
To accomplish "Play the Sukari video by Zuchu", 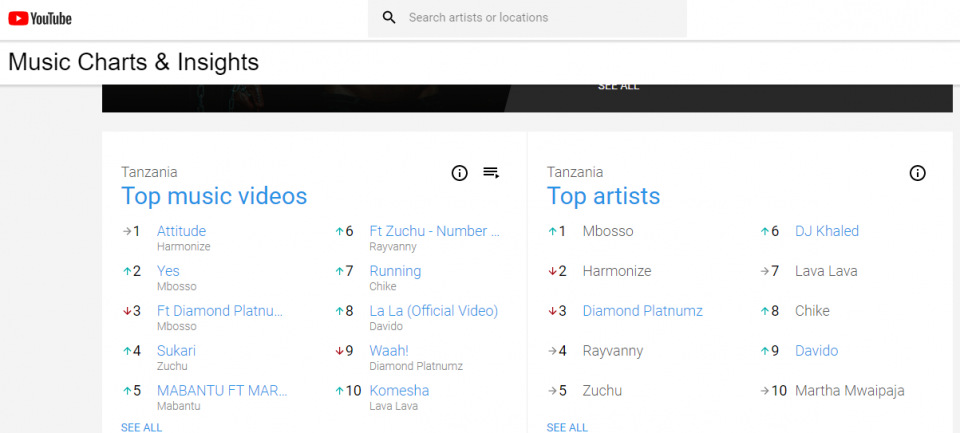I will [x=176, y=351].
